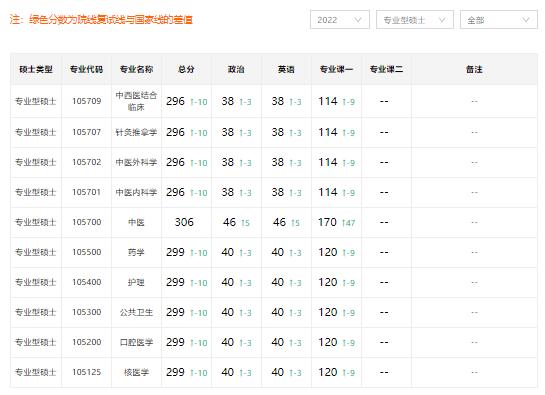Click the 中西医结合临床 major name

tap(136, 101)
